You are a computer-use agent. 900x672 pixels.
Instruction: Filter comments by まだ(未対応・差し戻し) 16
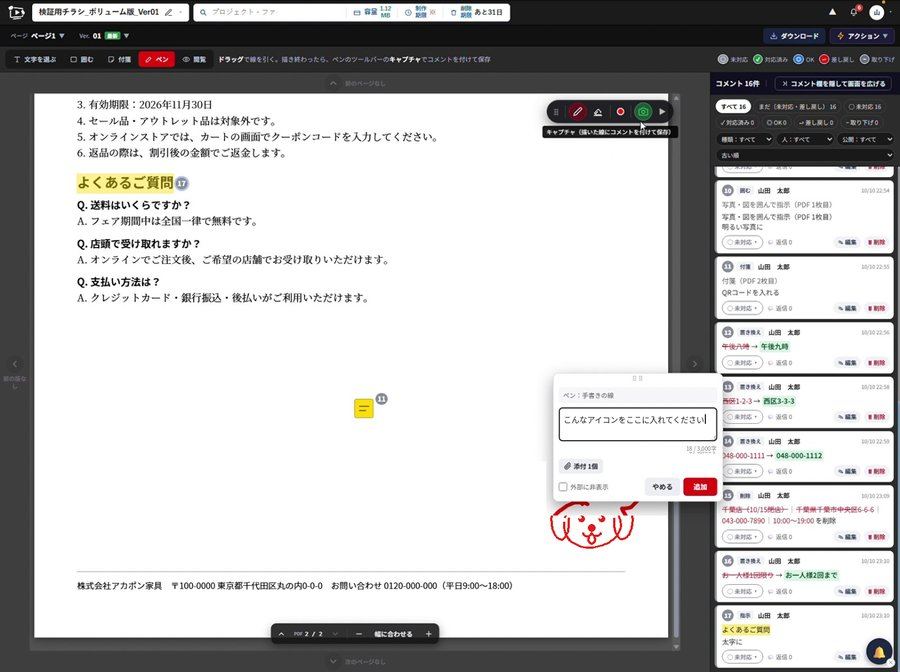(x=797, y=107)
